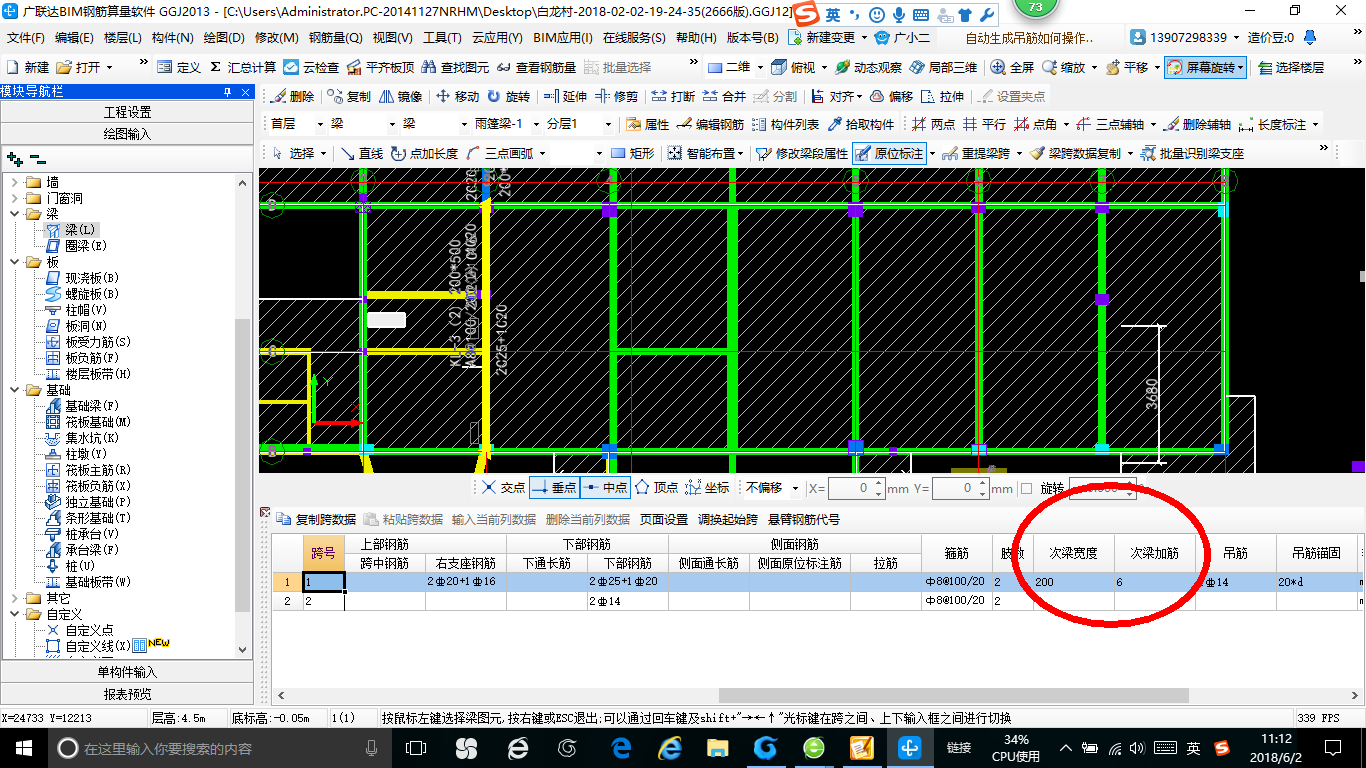Image resolution: width=1366 pixels, height=768 pixels.
Task: Open 报表预览 report preview
Action: point(127,693)
